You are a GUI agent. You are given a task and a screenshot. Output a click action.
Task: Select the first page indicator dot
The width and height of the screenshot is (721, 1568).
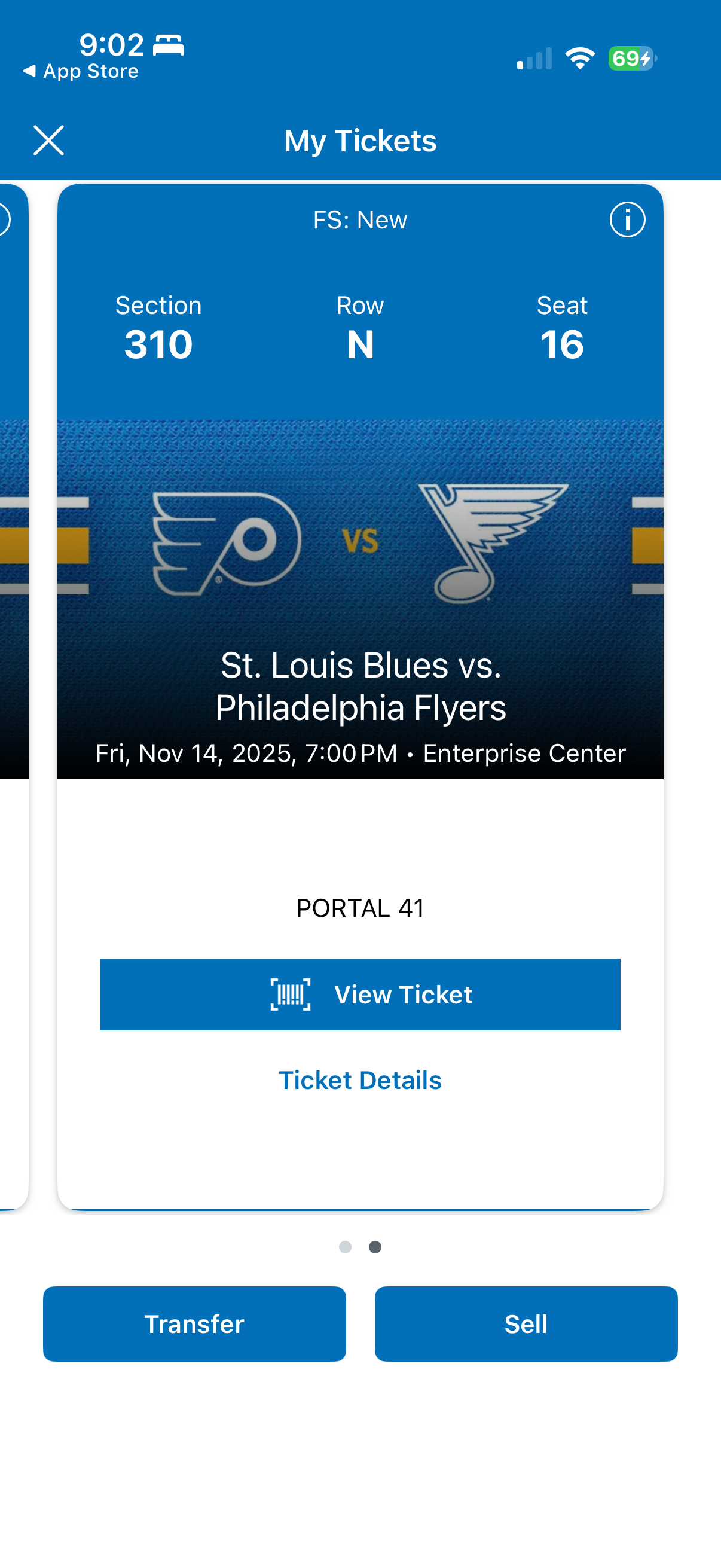[345, 1247]
